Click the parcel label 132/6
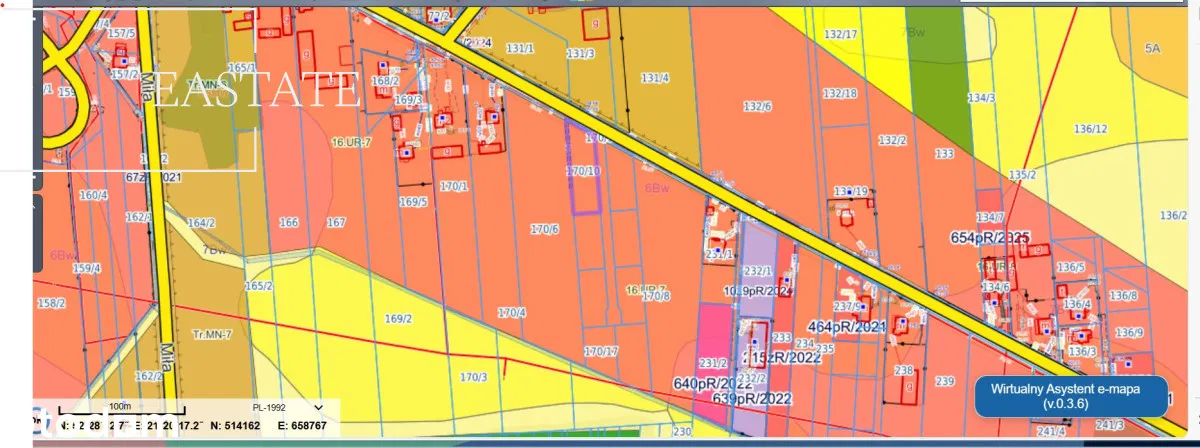This screenshot has width=1200, height=448. tap(758, 107)
